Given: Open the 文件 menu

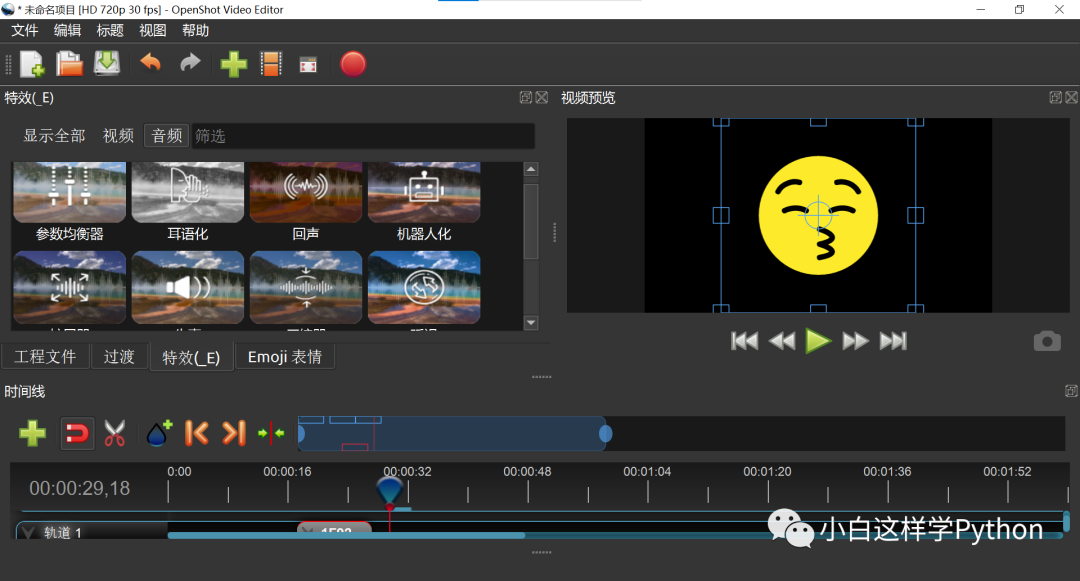Looking at the screenshot, I should (25, 30).
